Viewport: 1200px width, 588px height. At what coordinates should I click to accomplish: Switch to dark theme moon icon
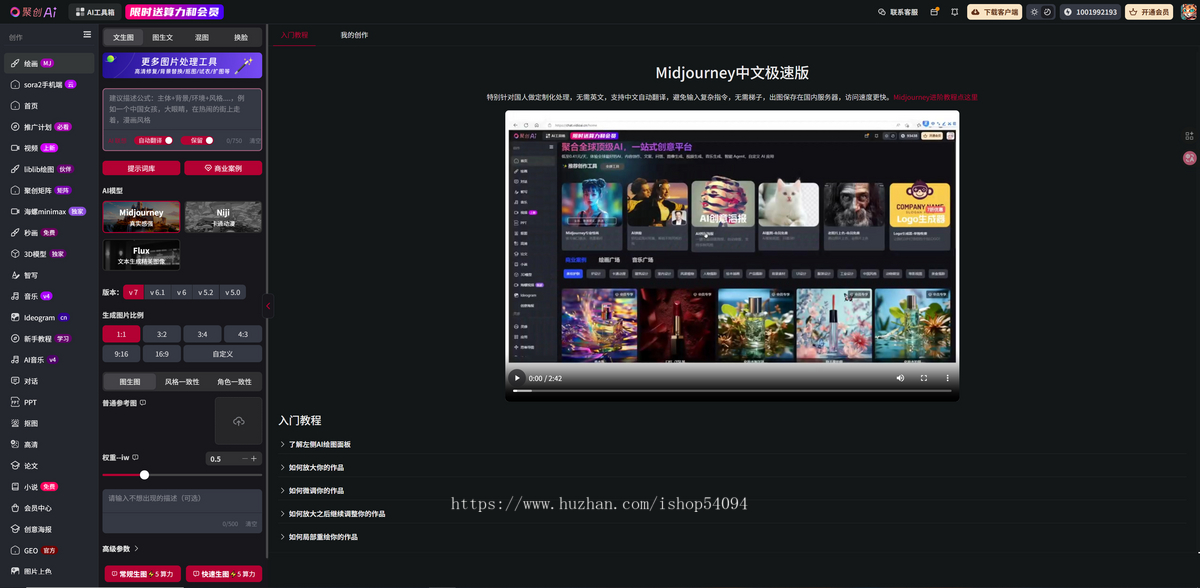[x=1047, y=12]
